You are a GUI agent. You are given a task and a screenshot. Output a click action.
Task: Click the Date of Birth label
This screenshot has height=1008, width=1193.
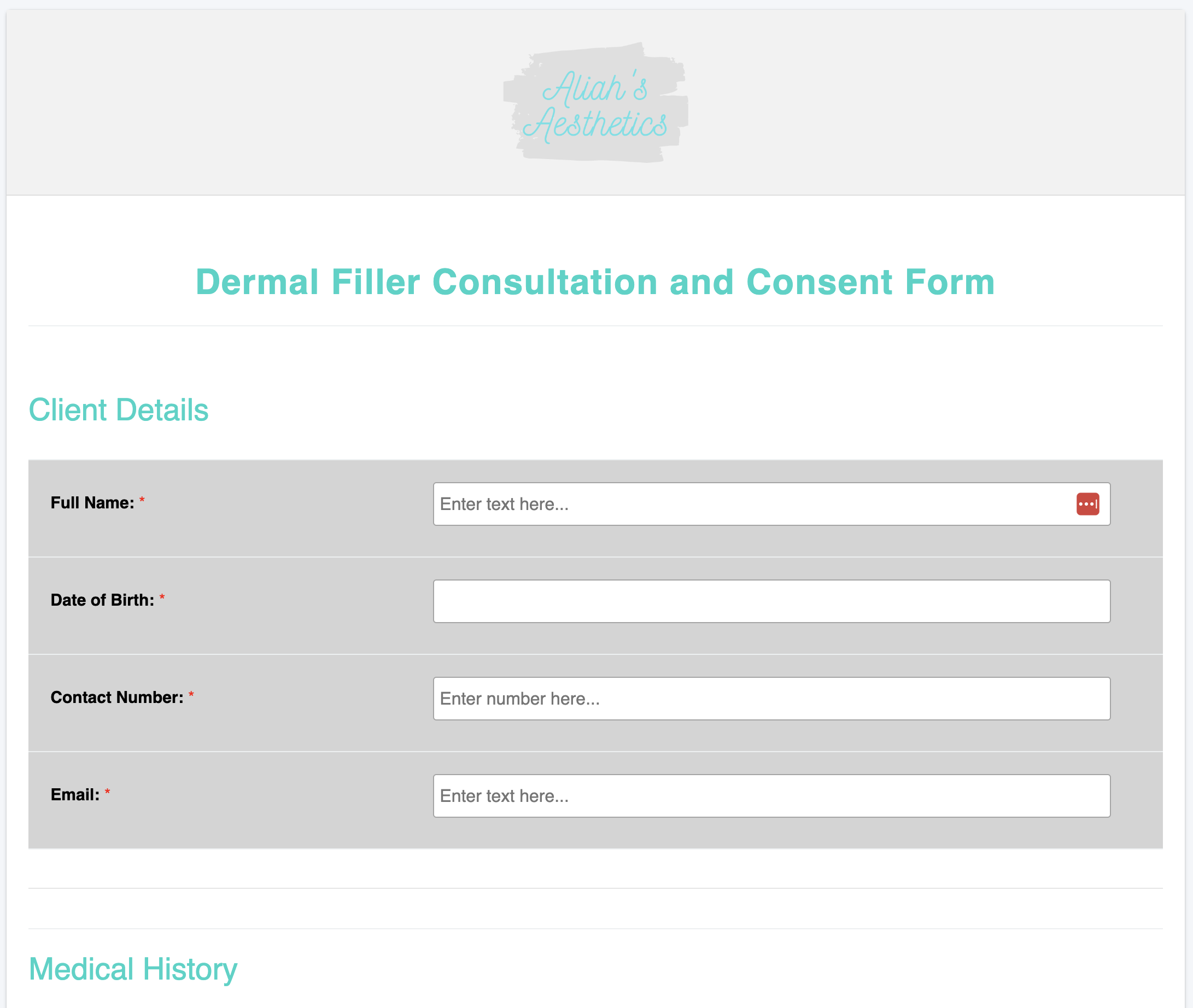click(102, 600)
